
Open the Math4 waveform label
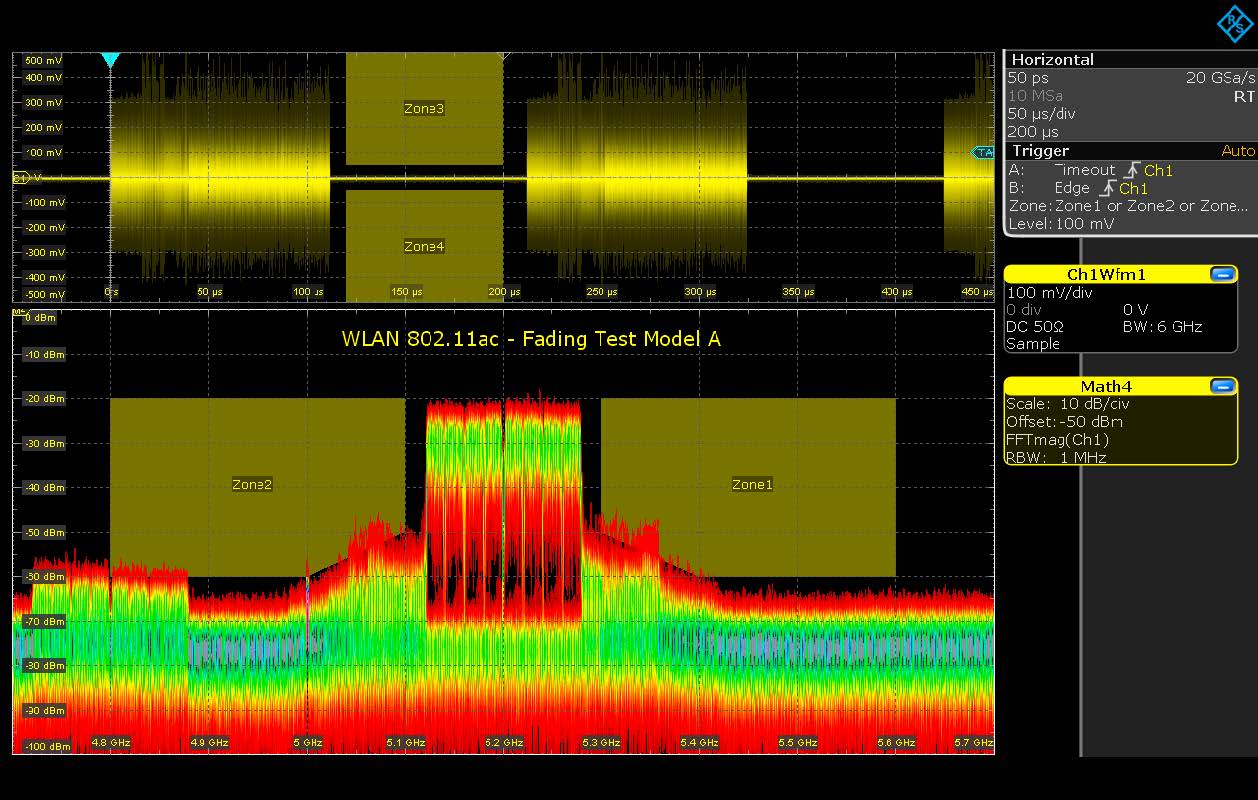point(1105,386)
